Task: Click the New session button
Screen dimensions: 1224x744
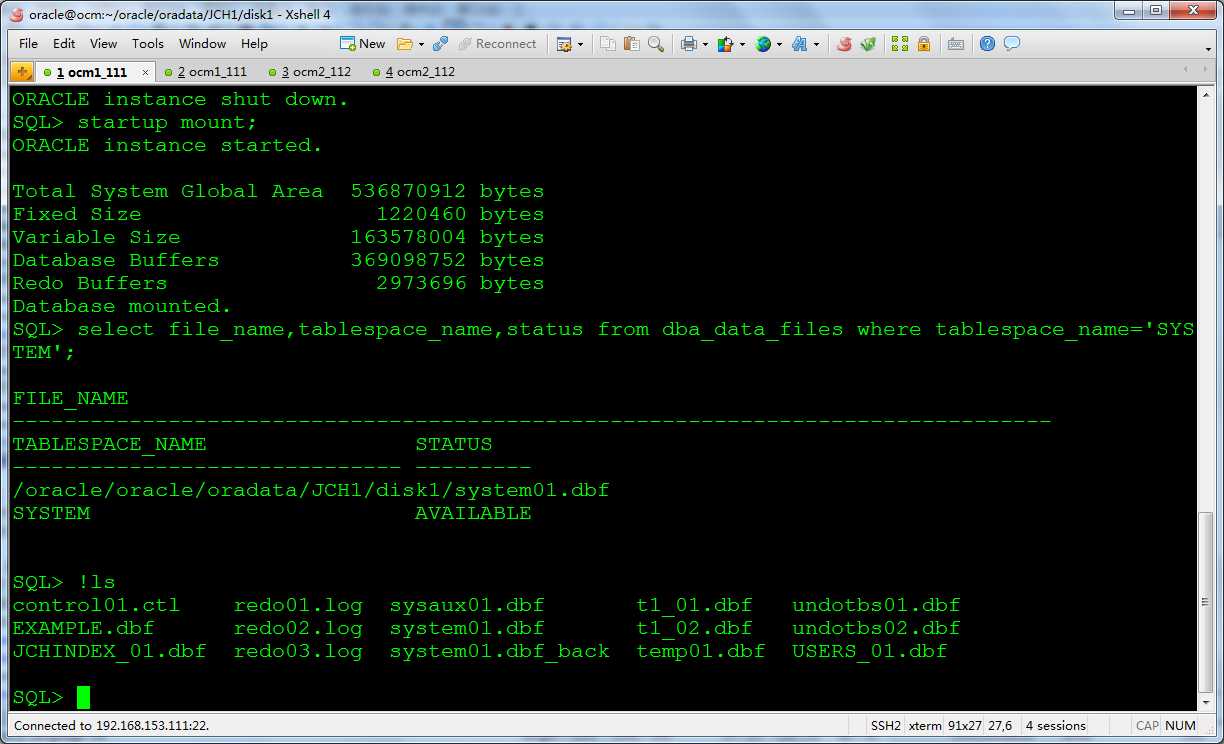Action: [x=362, y=44]
